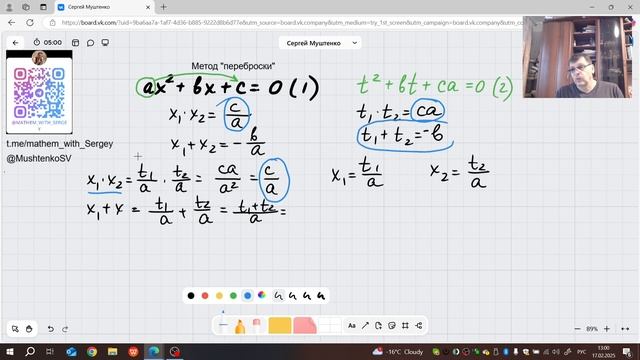The width and height of the screenshot is (640, 360).
Task: Open Task View on the taskbar
Action: pyautogui.click(x=50, y=351)
